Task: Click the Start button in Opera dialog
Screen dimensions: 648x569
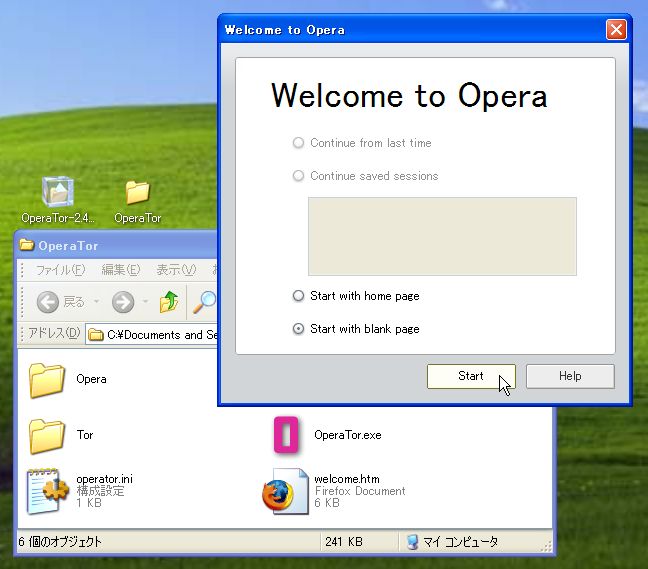Action: click(471, 376)
